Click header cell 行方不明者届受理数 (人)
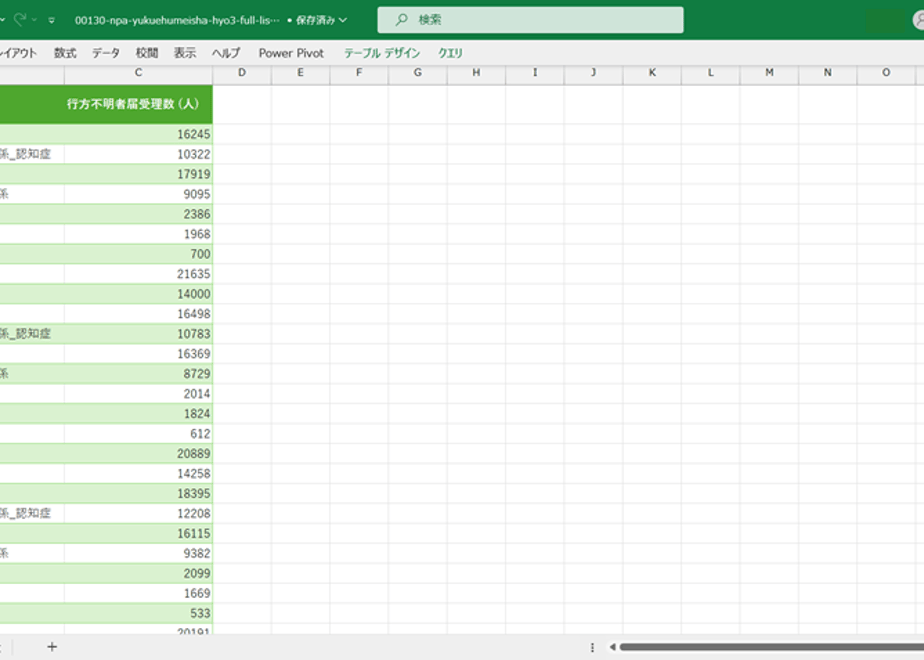This screenshot has height=660, width=924. point(138,104)
